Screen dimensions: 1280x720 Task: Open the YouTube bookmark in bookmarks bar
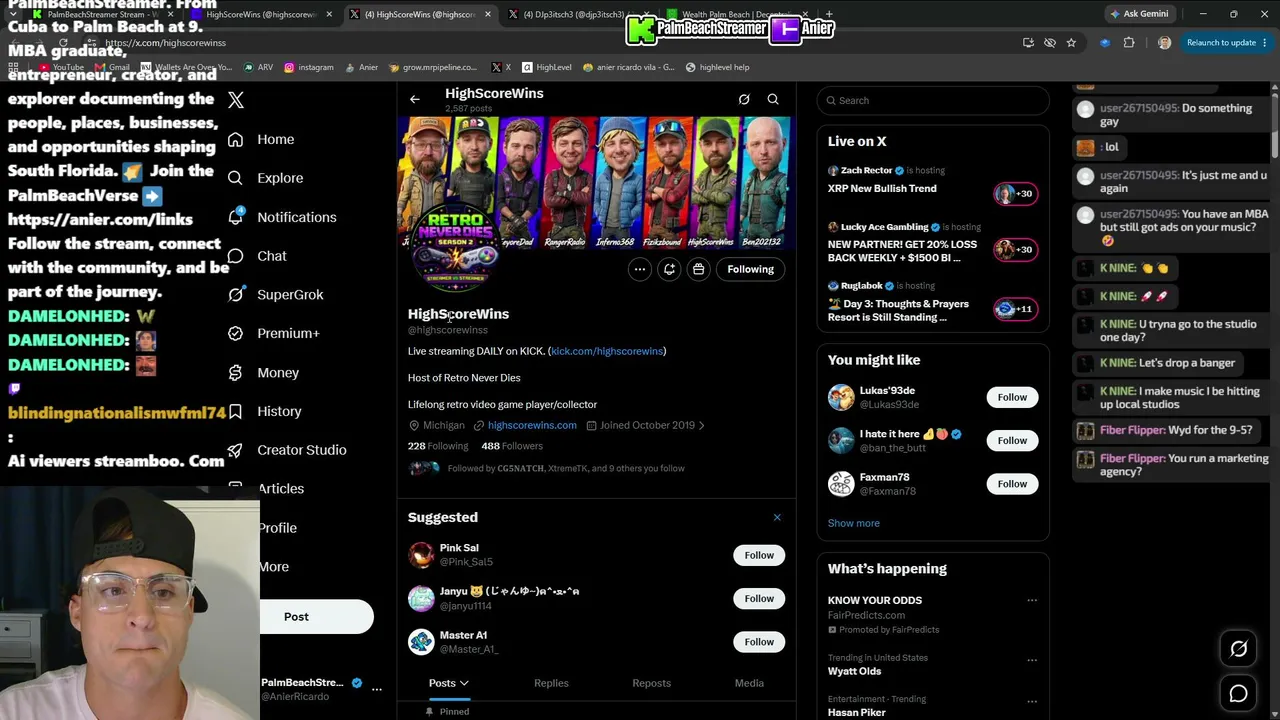(x=62, y=67)
